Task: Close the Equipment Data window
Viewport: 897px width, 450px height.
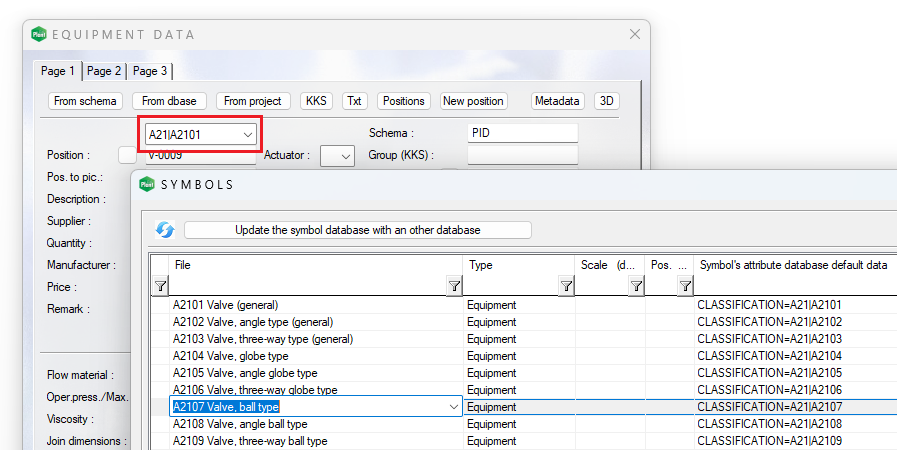Action: click(634, 35)
